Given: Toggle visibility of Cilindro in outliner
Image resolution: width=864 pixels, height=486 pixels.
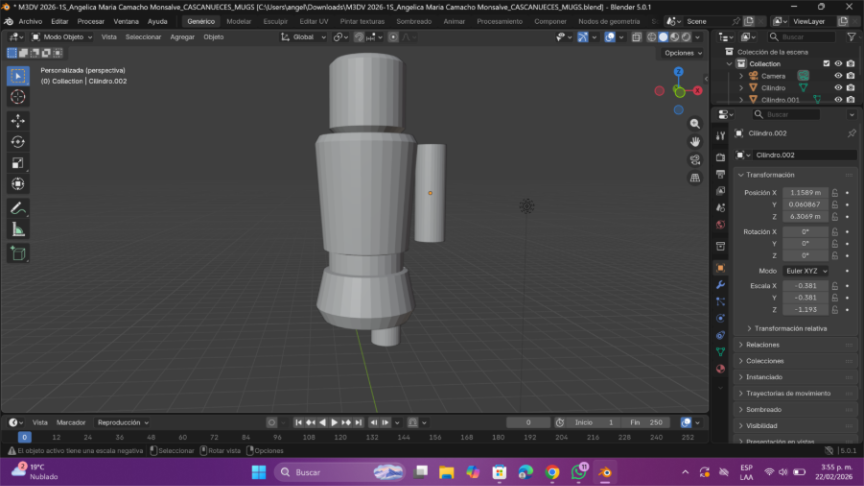Looking at the screenshot, I should (838, 88).
